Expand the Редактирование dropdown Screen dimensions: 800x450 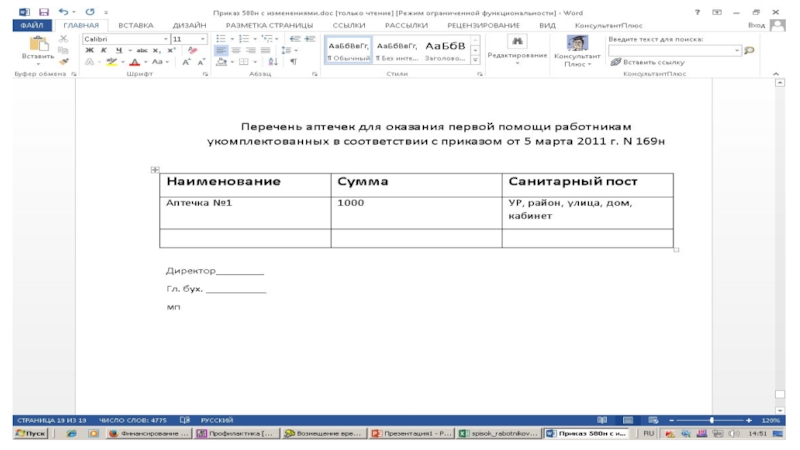tap(517, 55)
